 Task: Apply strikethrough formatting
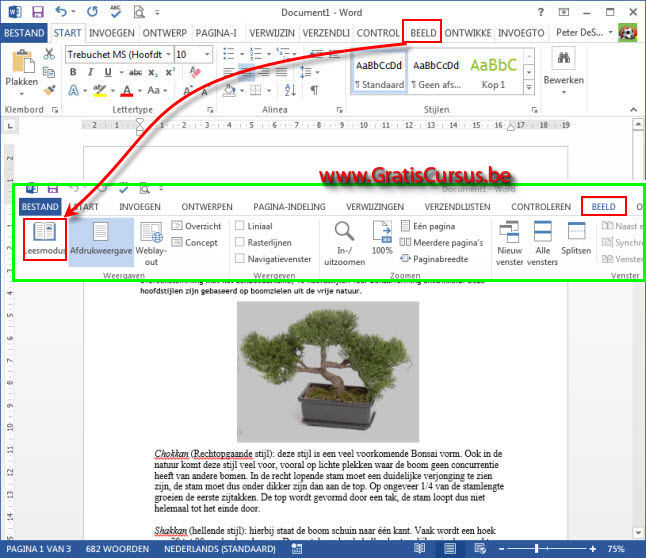(x=136, y=73)
